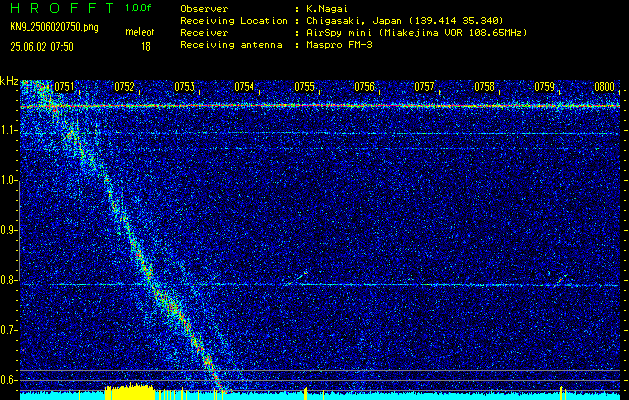
Task: Select the "0.7" frequency axis label
Action: pyautogui.click(x=9, y=330)
